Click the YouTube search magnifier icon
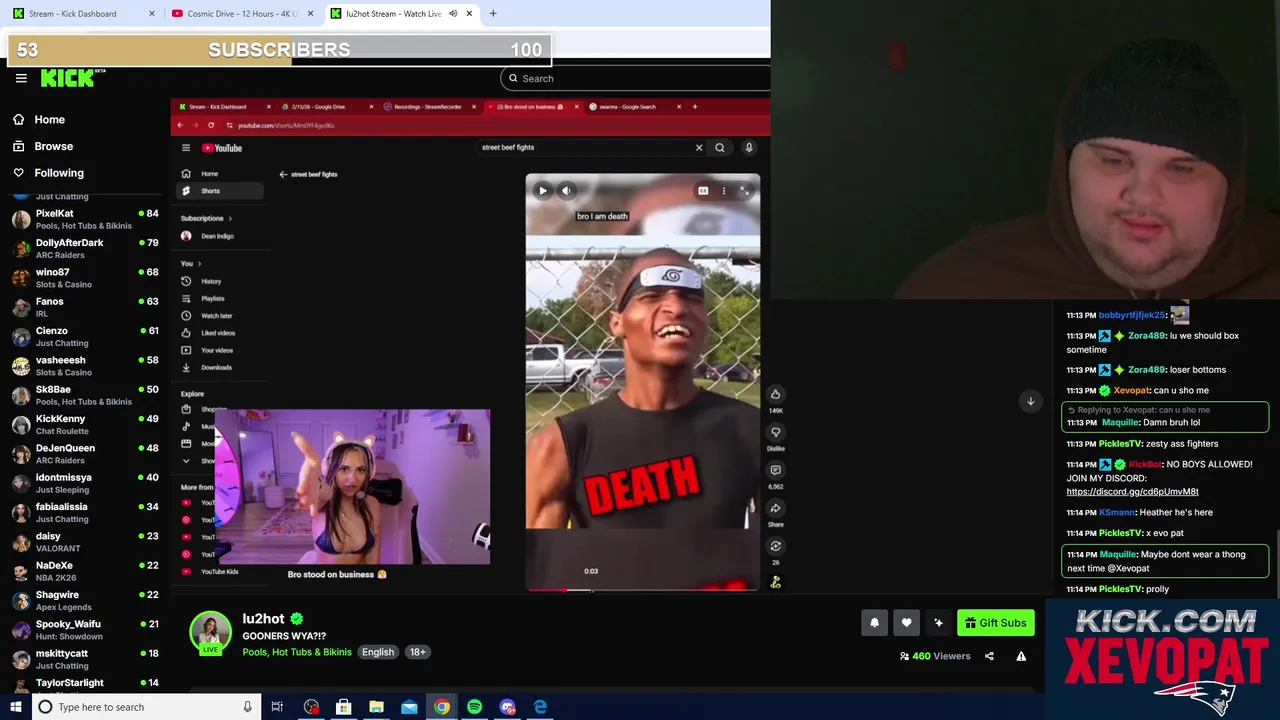This screenshot has height=720, width=1280. click(x=720, y=148)
